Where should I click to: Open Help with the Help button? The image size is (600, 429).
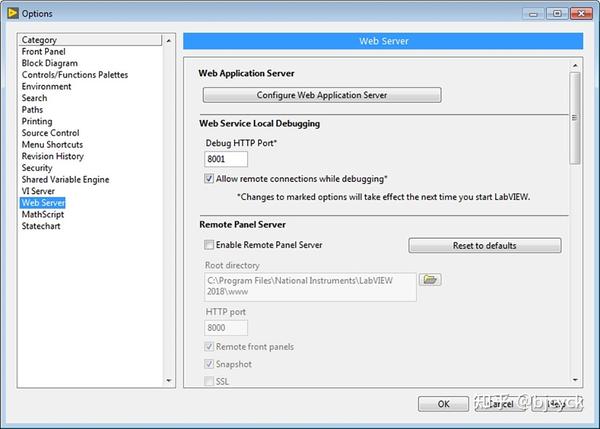click(x=557, y=404)
